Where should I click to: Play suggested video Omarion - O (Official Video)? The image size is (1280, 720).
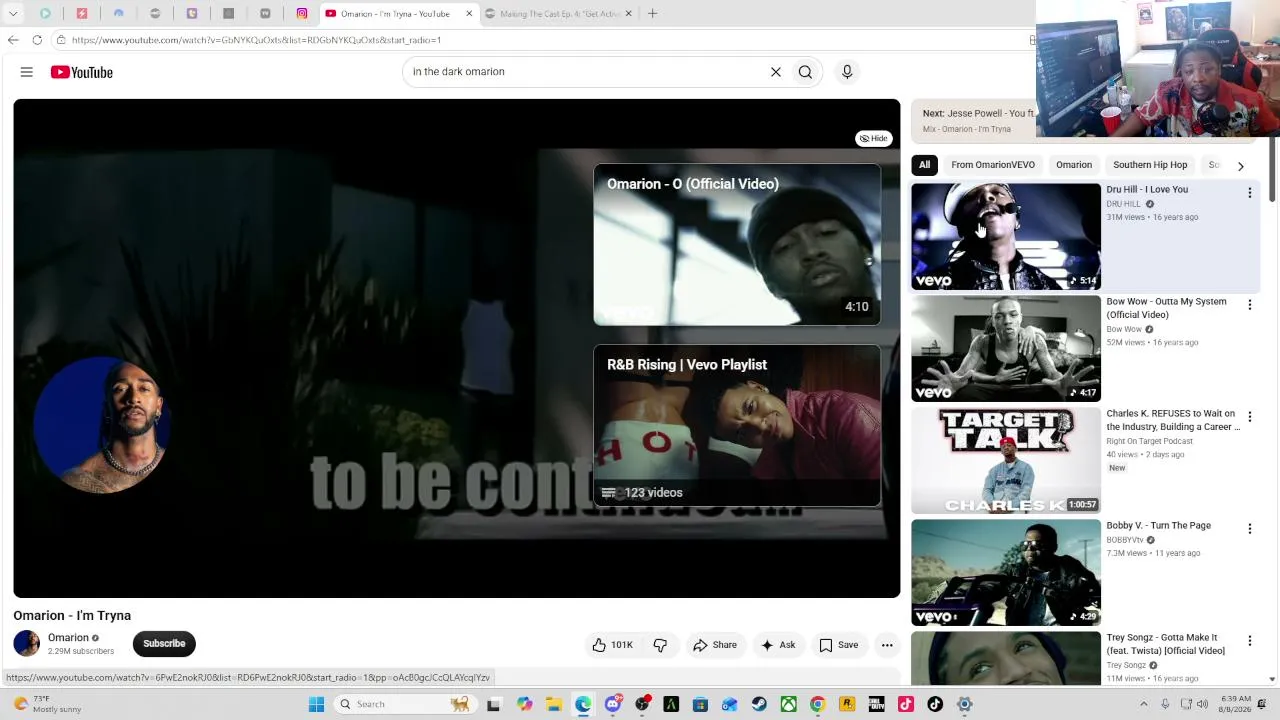(737, 245)
